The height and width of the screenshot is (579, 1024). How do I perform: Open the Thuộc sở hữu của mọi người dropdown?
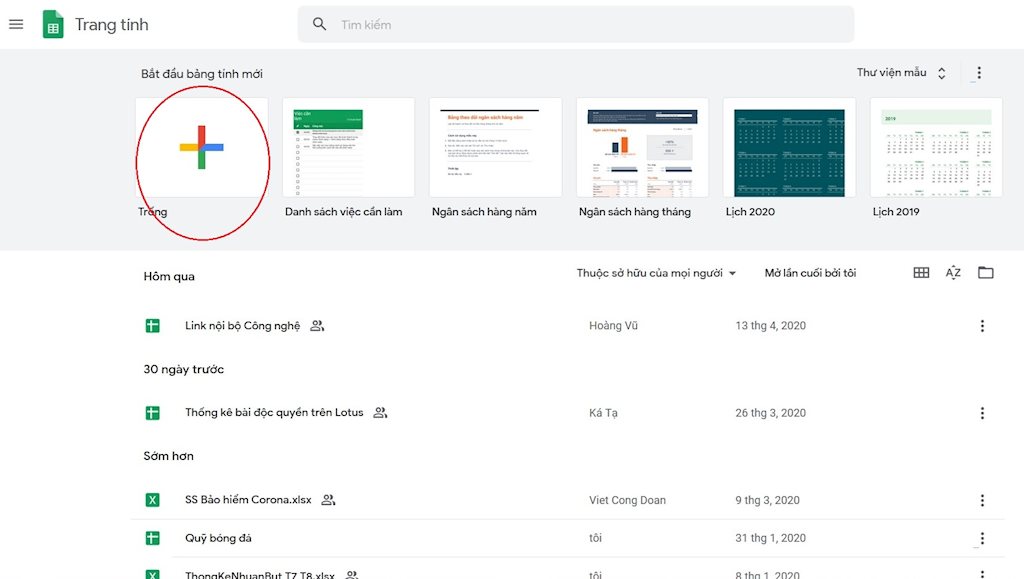(x=655, y=272)
